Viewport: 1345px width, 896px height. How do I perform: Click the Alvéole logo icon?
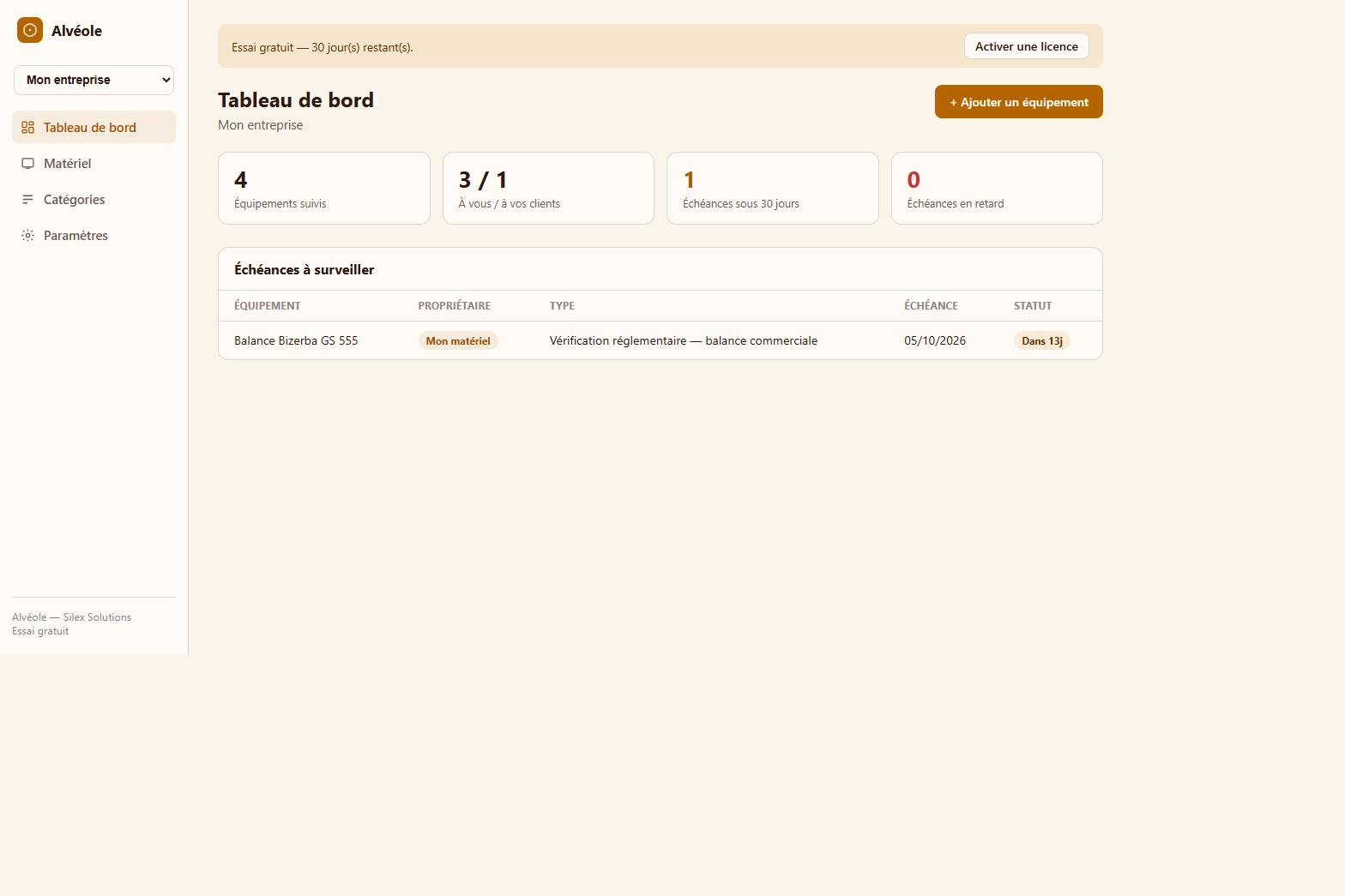30,30
